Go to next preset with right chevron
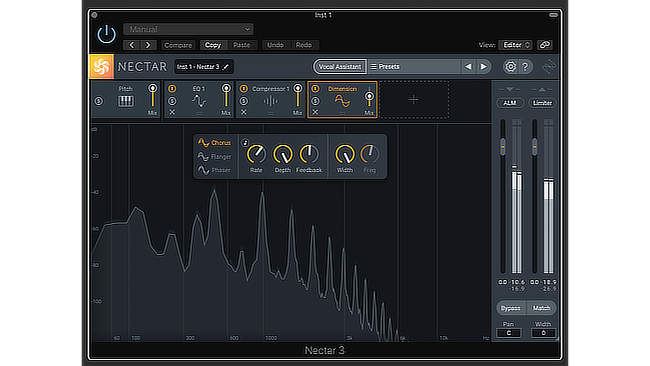This screenshot has height=366, width=650. click(148, 45)
